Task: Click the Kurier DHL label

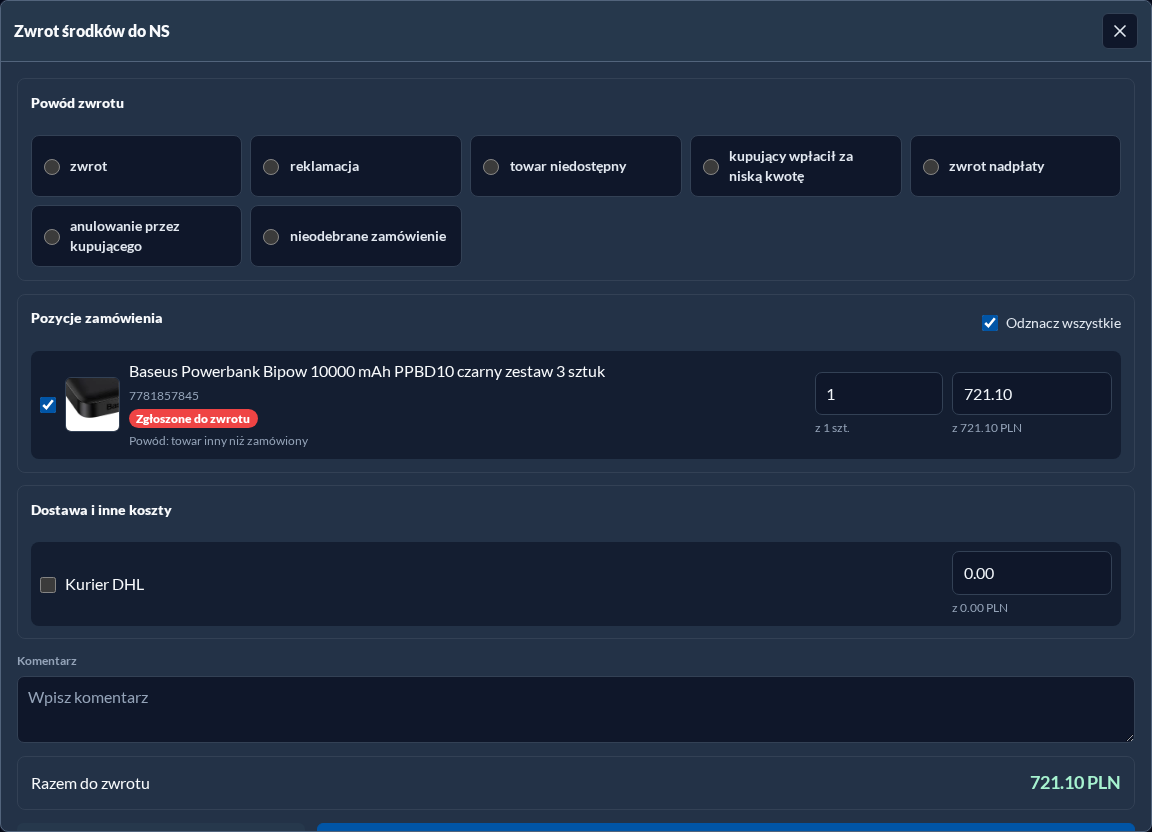Action: coord(104,585)
